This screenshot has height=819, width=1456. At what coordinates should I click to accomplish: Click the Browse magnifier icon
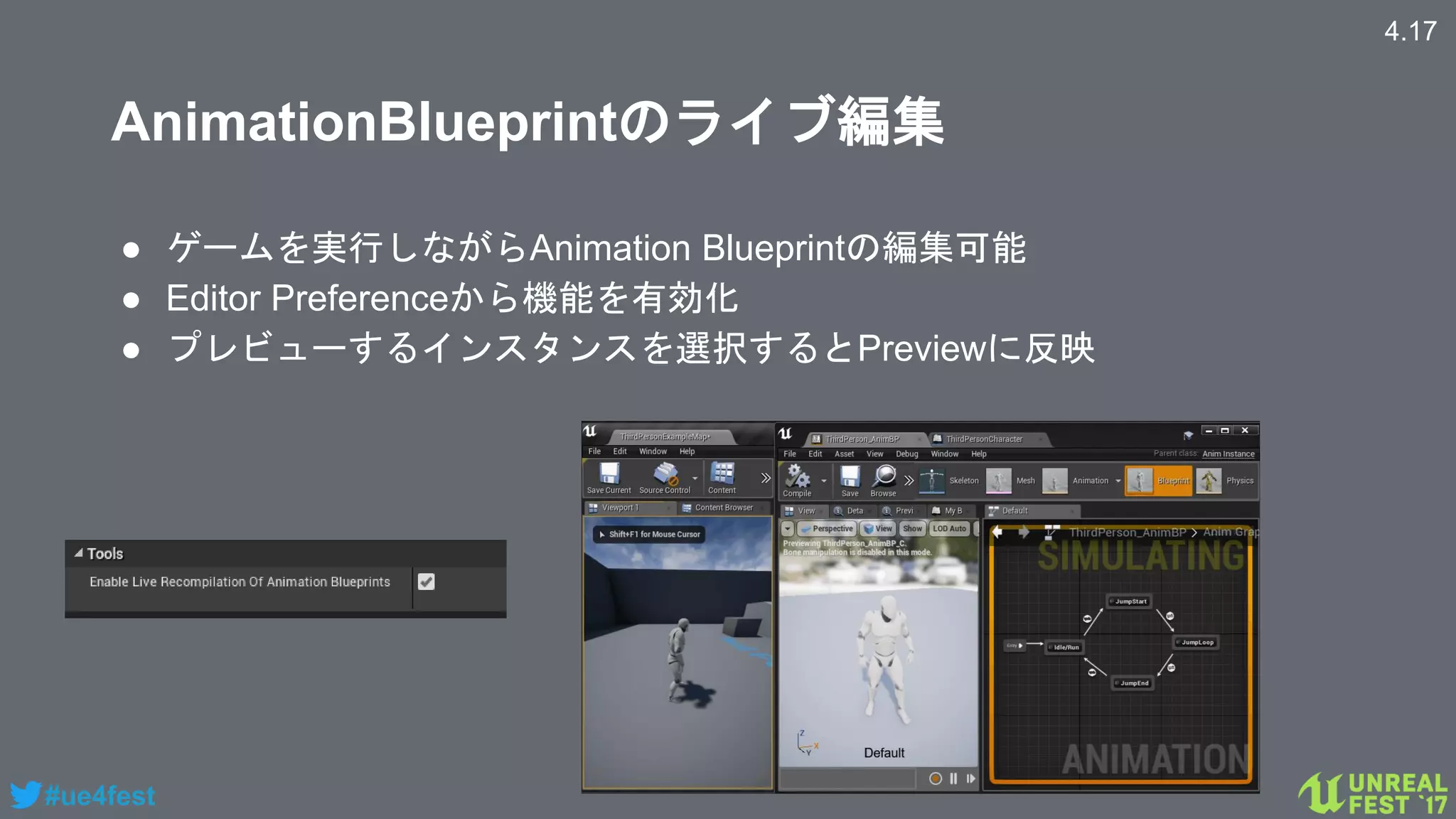(884, 476)
